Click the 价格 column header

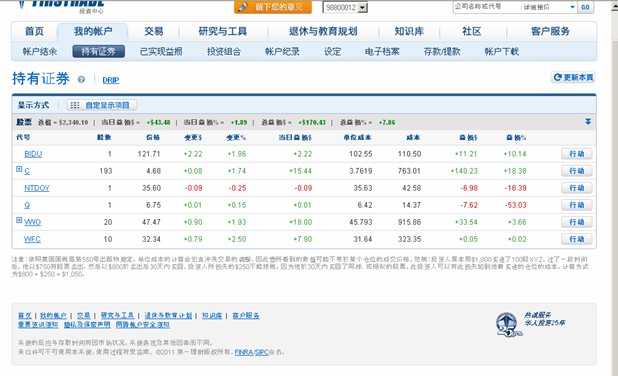153,137
